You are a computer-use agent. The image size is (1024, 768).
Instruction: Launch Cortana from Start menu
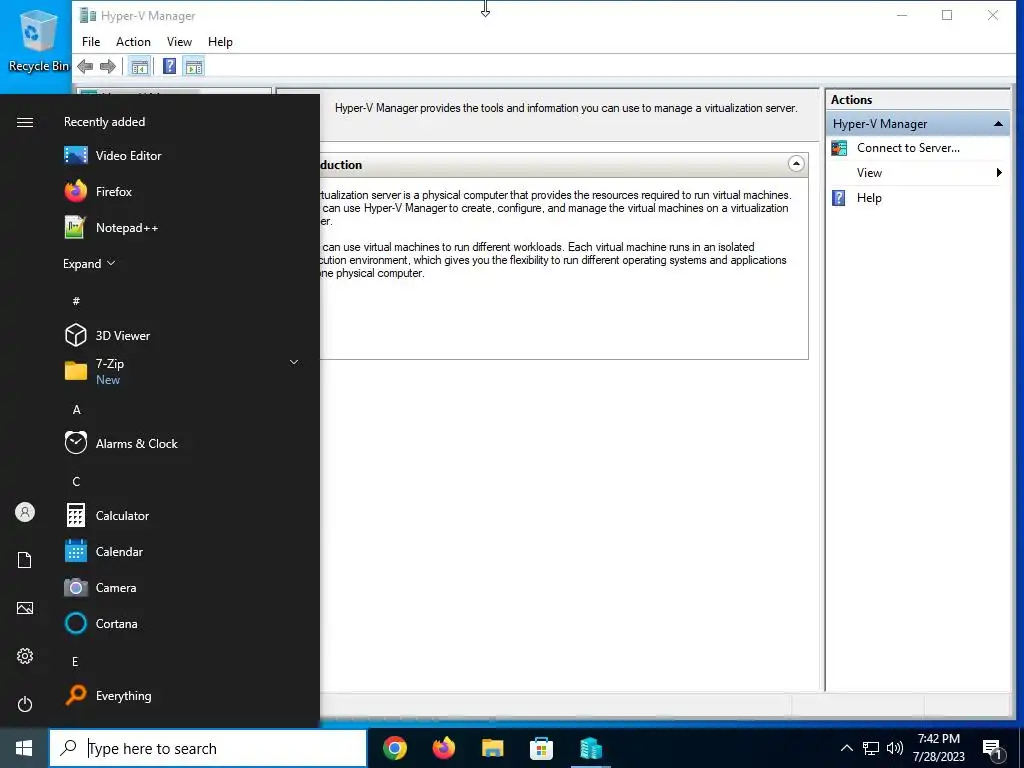point(182,623)
